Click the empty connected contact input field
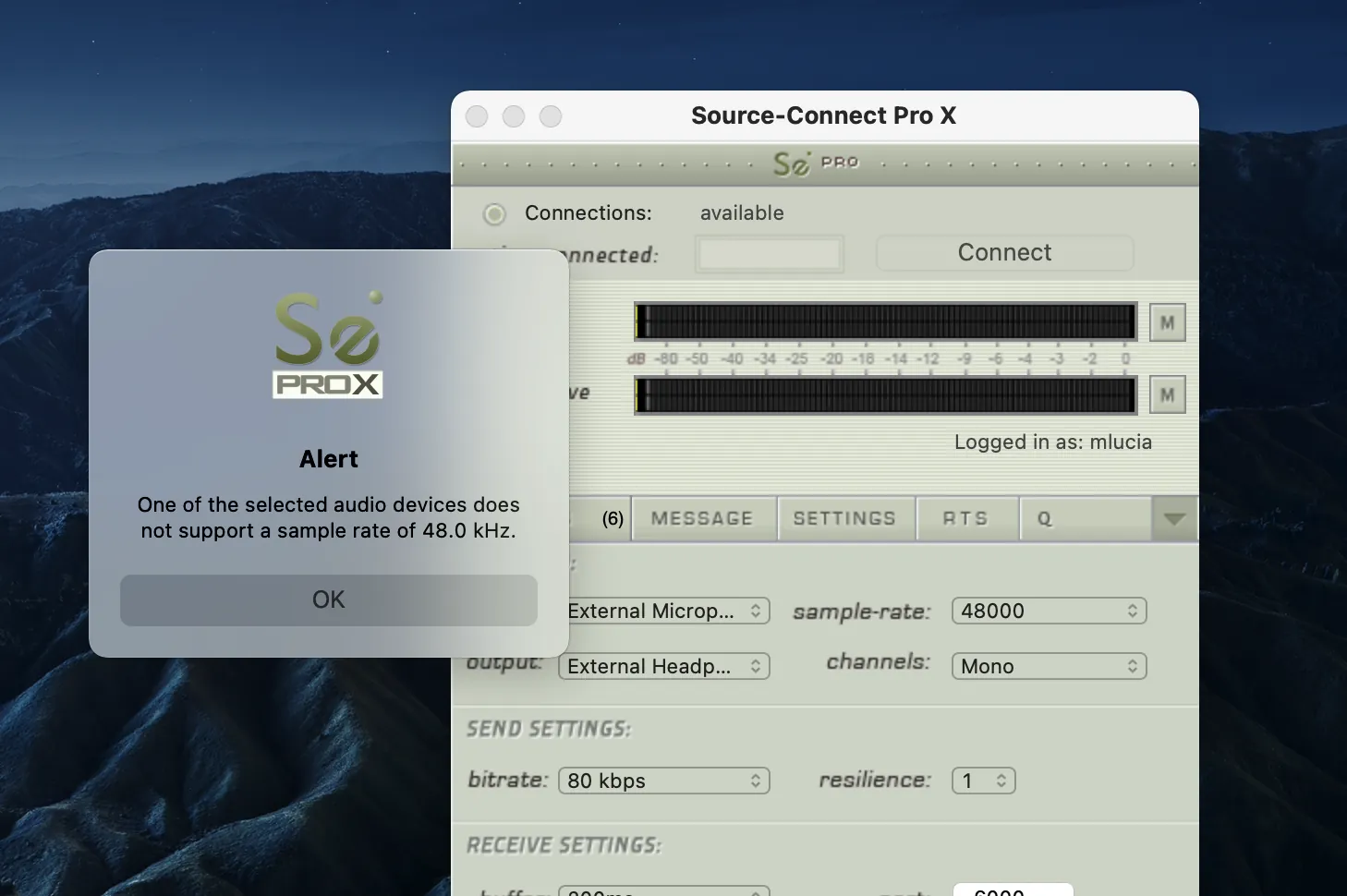The image size is (1347, 896). point(770,254)
